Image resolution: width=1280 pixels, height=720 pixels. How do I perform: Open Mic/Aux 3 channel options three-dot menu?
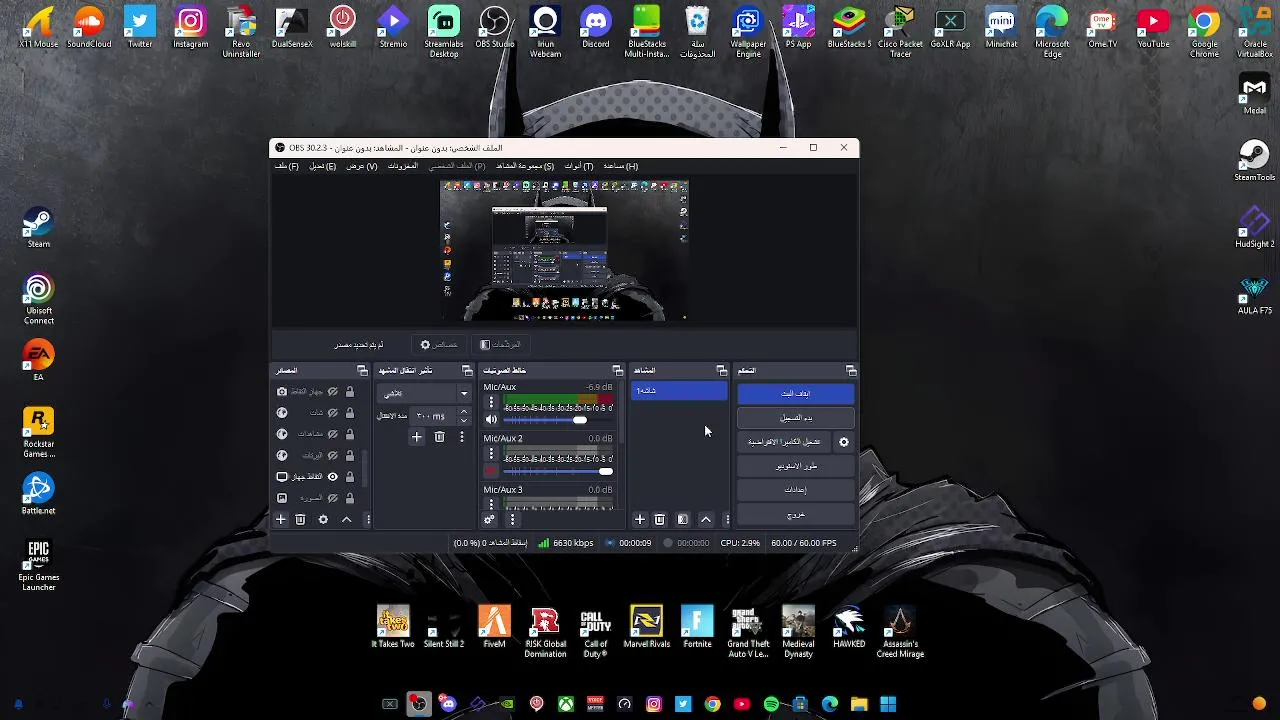tap(491, 503)
